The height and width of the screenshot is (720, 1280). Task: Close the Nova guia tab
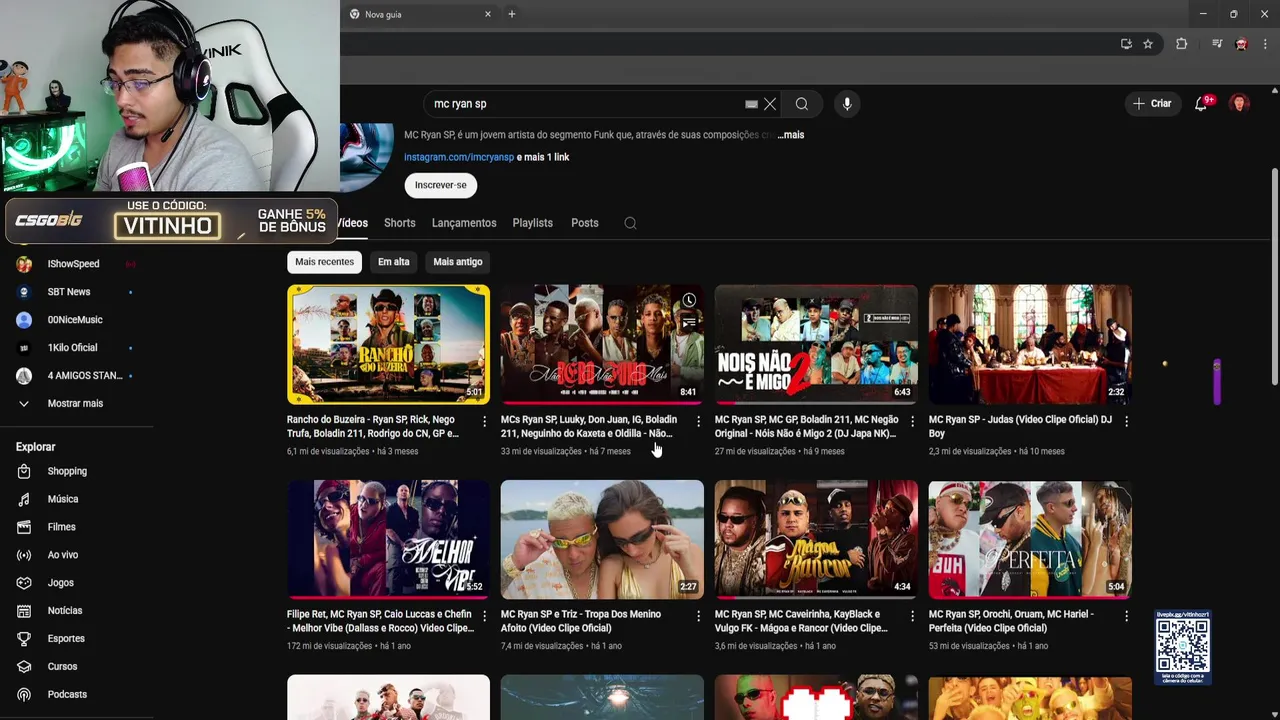(x=488, y=14)
